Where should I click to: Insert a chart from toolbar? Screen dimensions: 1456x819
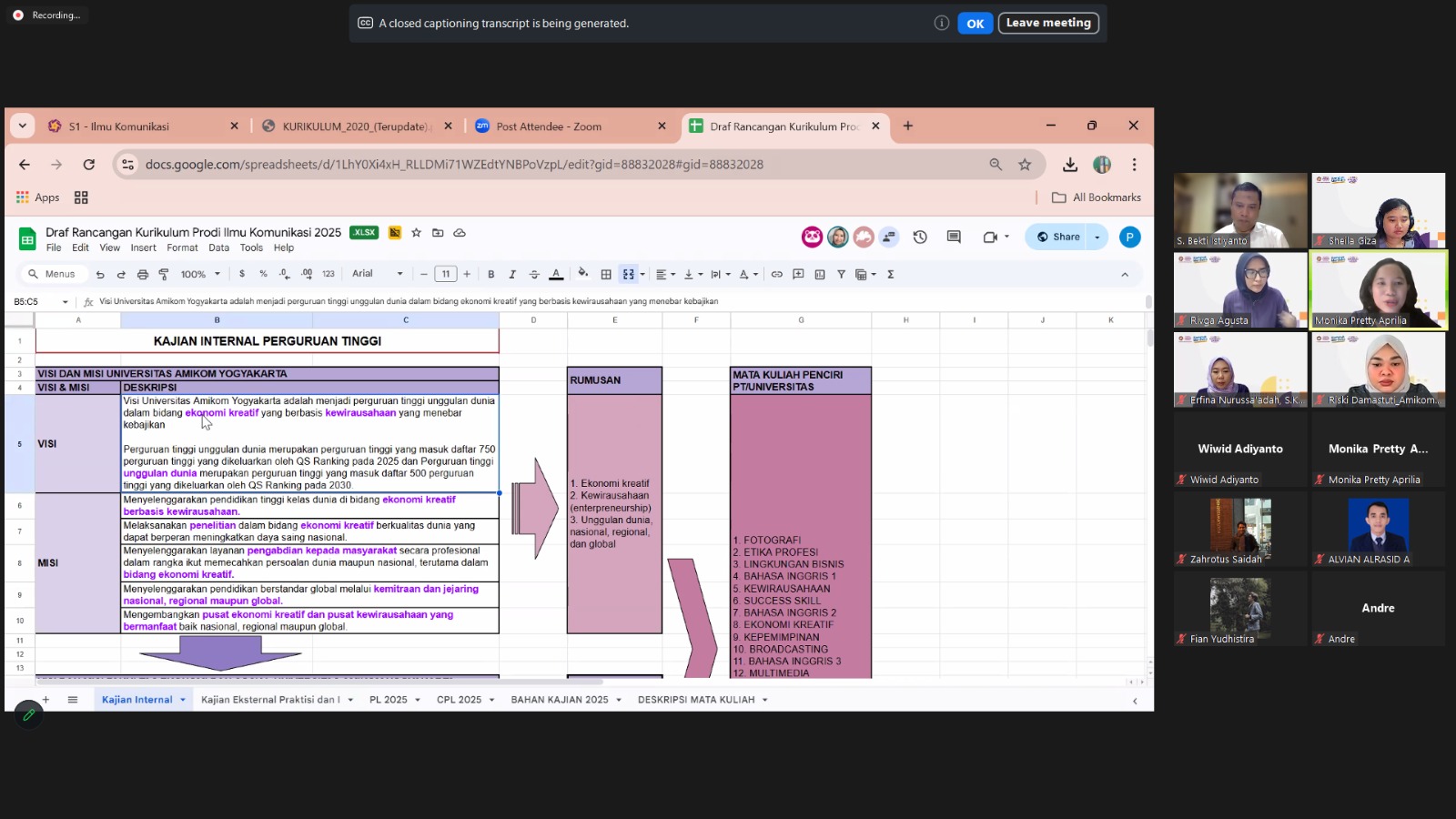[x=820, y=274]
